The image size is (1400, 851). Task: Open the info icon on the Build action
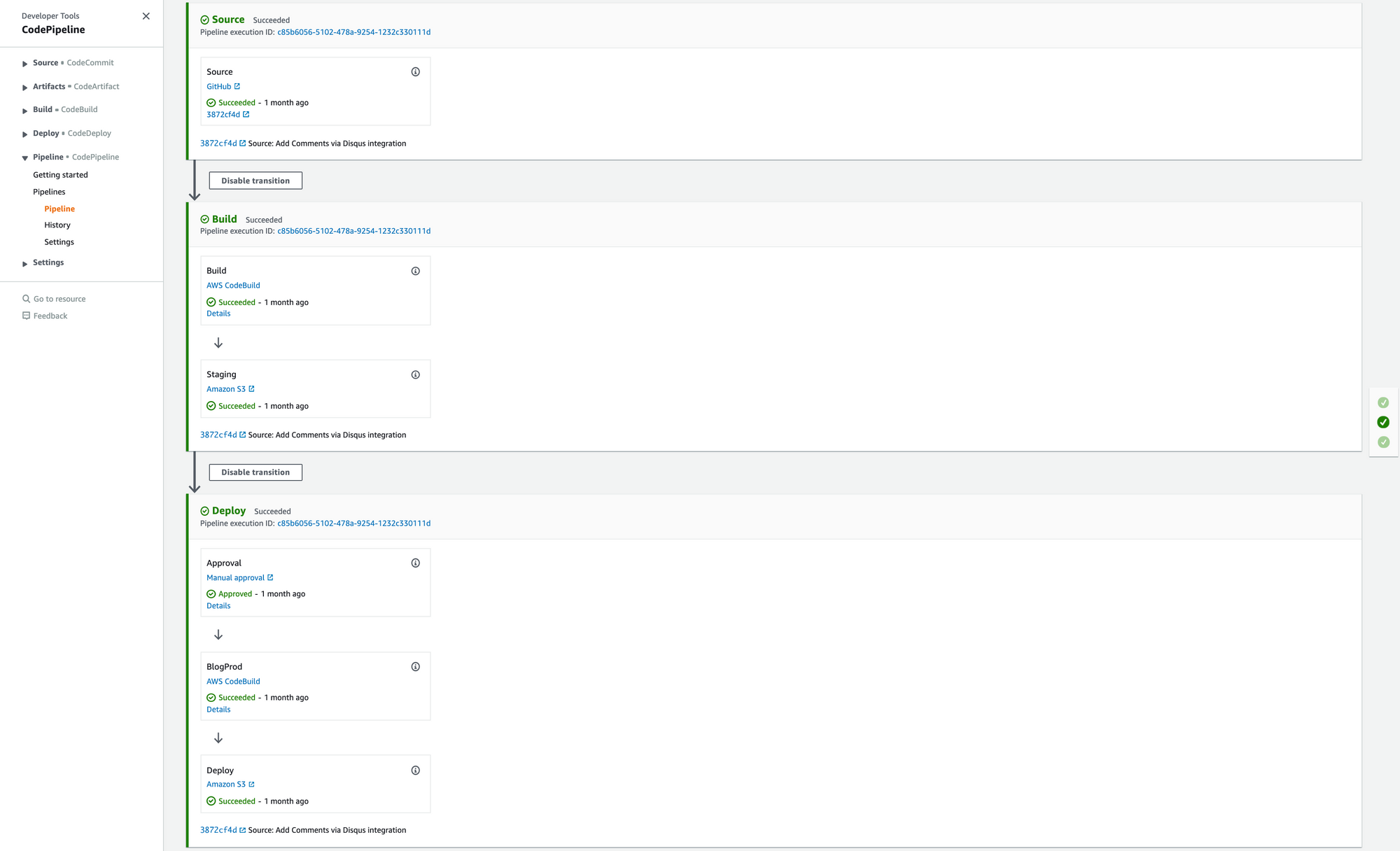(x=415, y=271)
